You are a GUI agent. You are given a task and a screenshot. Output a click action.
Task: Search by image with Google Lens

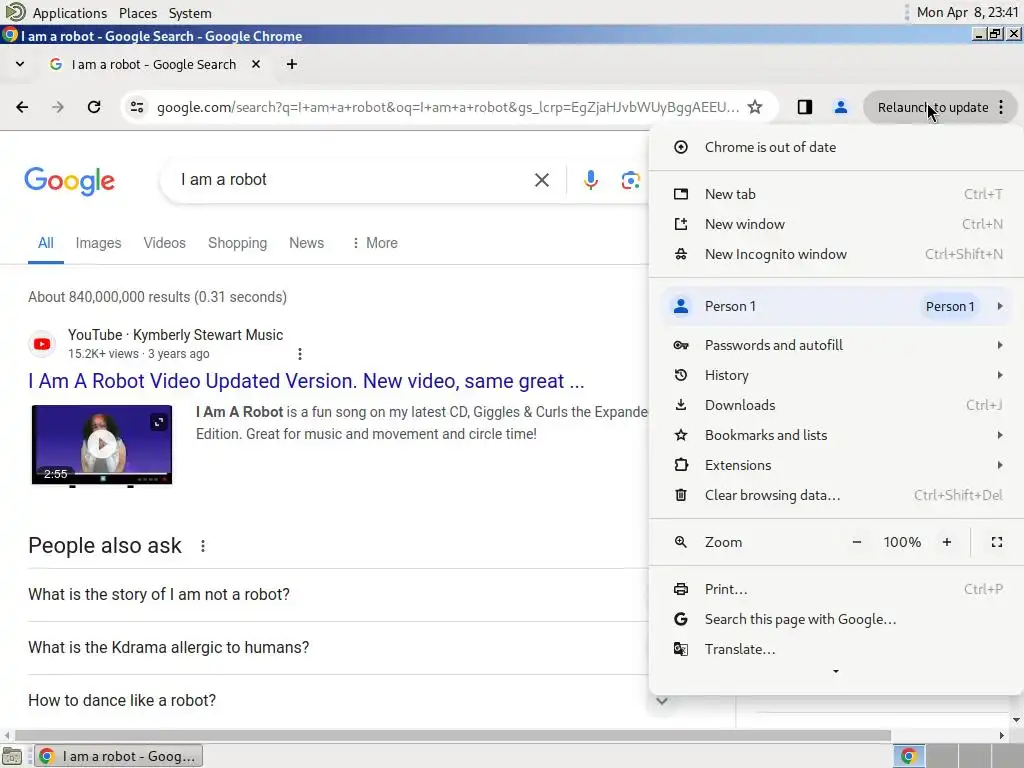pyautogui.click(x=630, y=180)
